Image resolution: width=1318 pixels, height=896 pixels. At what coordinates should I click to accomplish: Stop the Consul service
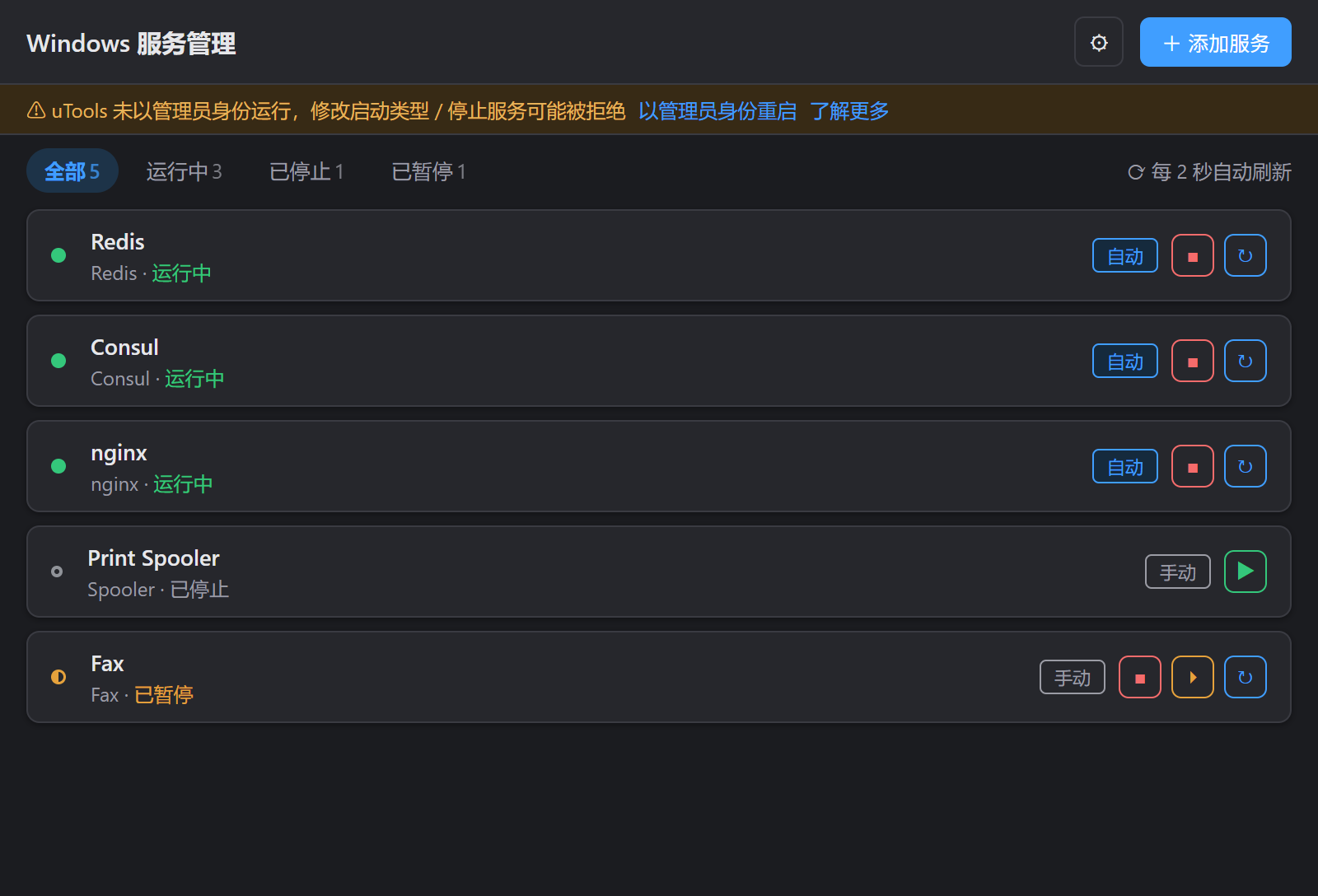pyautogui.click(x=1193, y=361)
